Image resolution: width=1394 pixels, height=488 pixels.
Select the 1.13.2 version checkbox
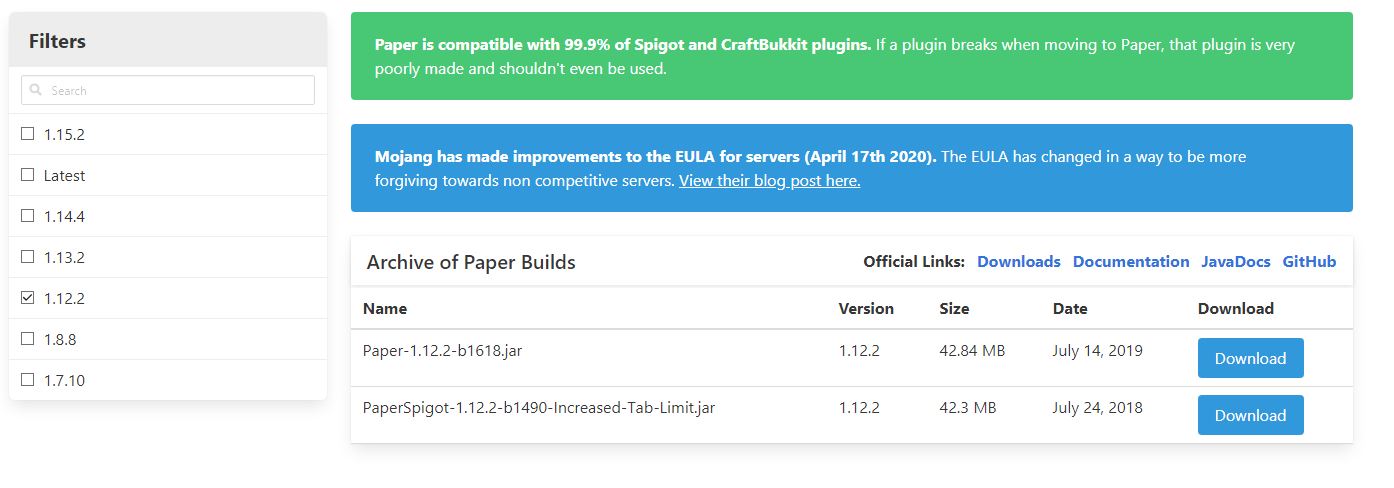click(28, 257)
